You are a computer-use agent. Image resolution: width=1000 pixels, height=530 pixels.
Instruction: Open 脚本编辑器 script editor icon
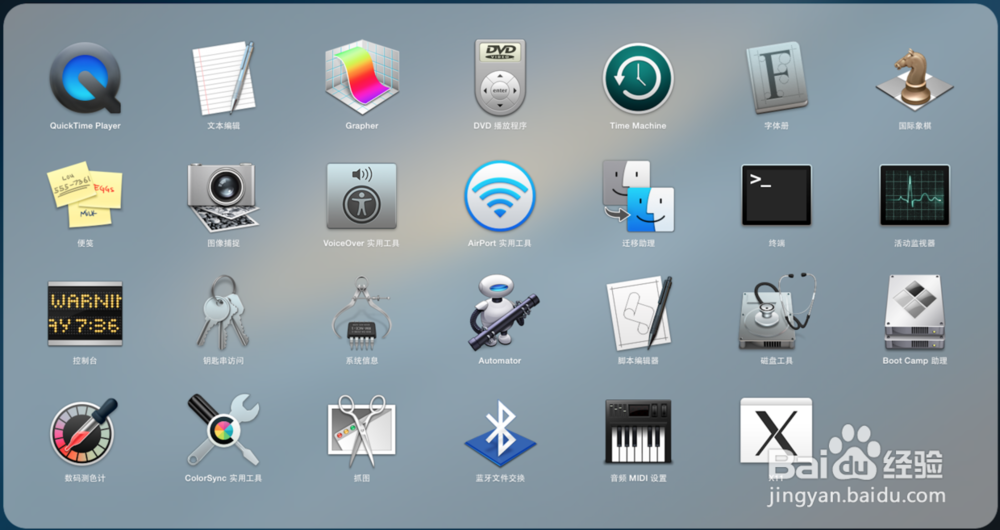(640, 313)
